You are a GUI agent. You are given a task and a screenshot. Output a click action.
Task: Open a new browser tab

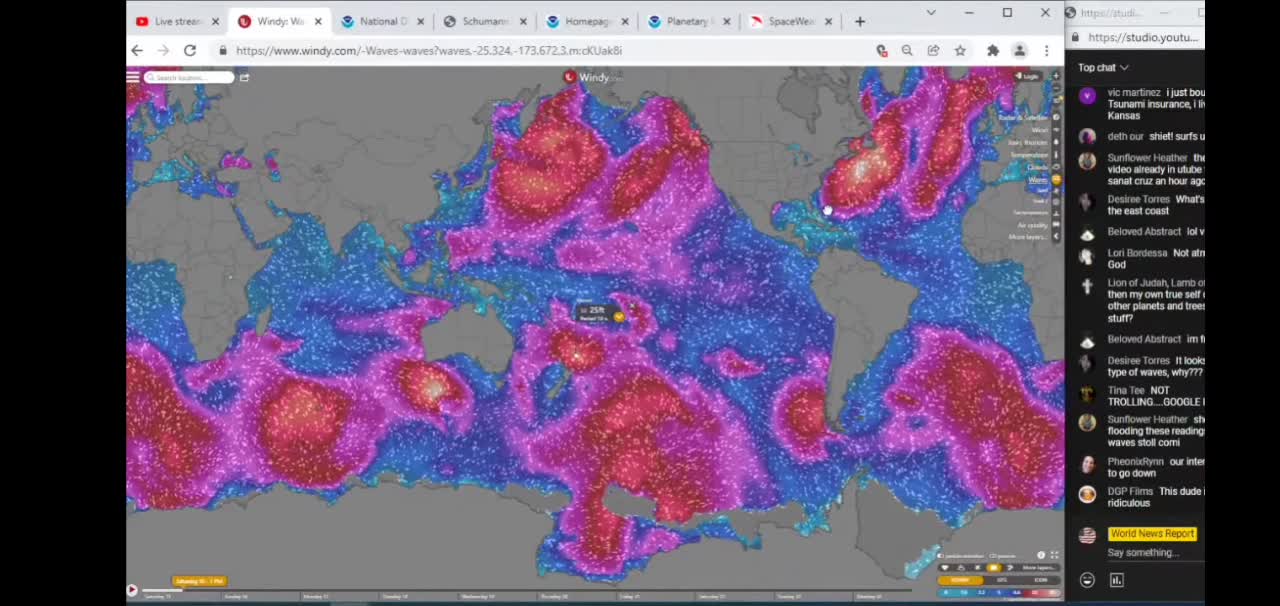click(859, 21)
